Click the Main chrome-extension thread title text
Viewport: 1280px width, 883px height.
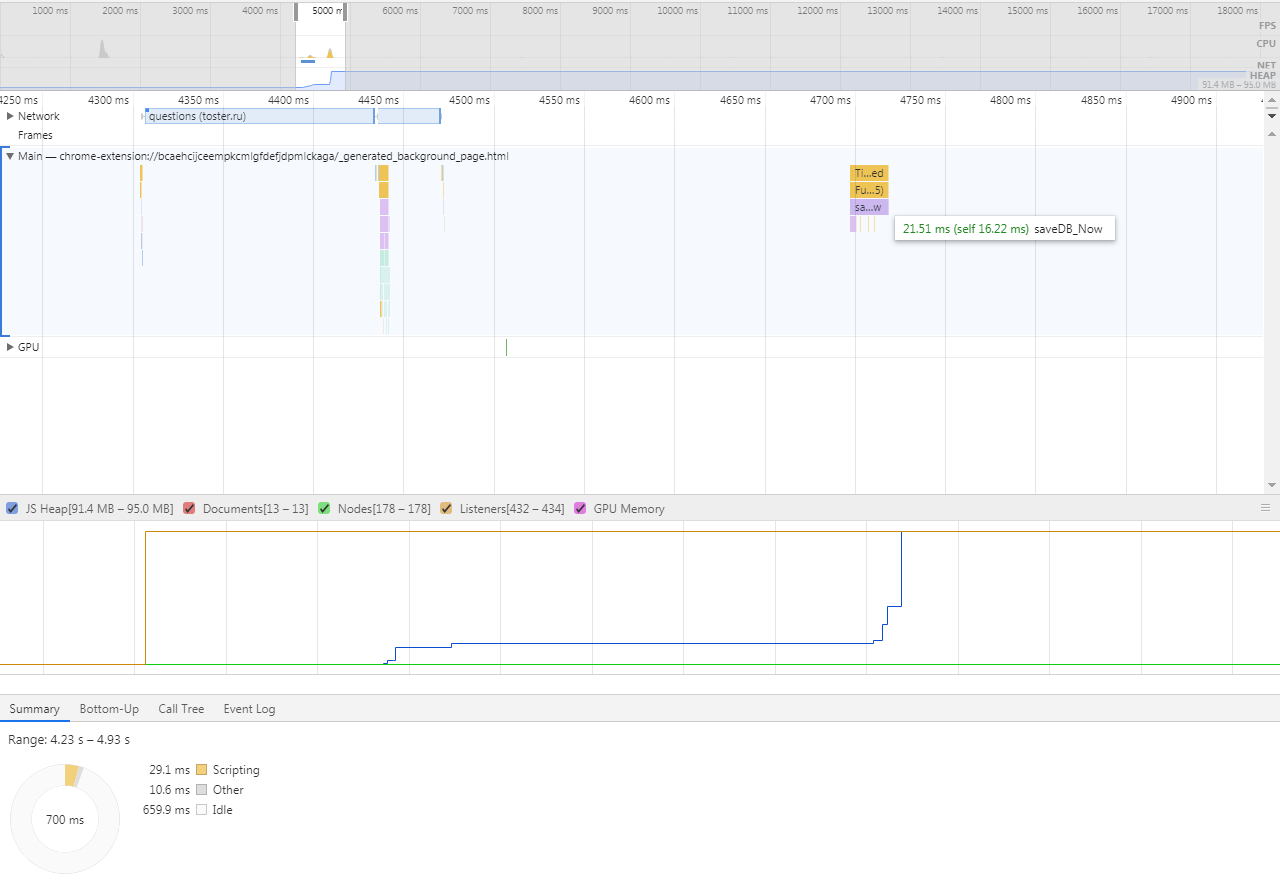263,156
